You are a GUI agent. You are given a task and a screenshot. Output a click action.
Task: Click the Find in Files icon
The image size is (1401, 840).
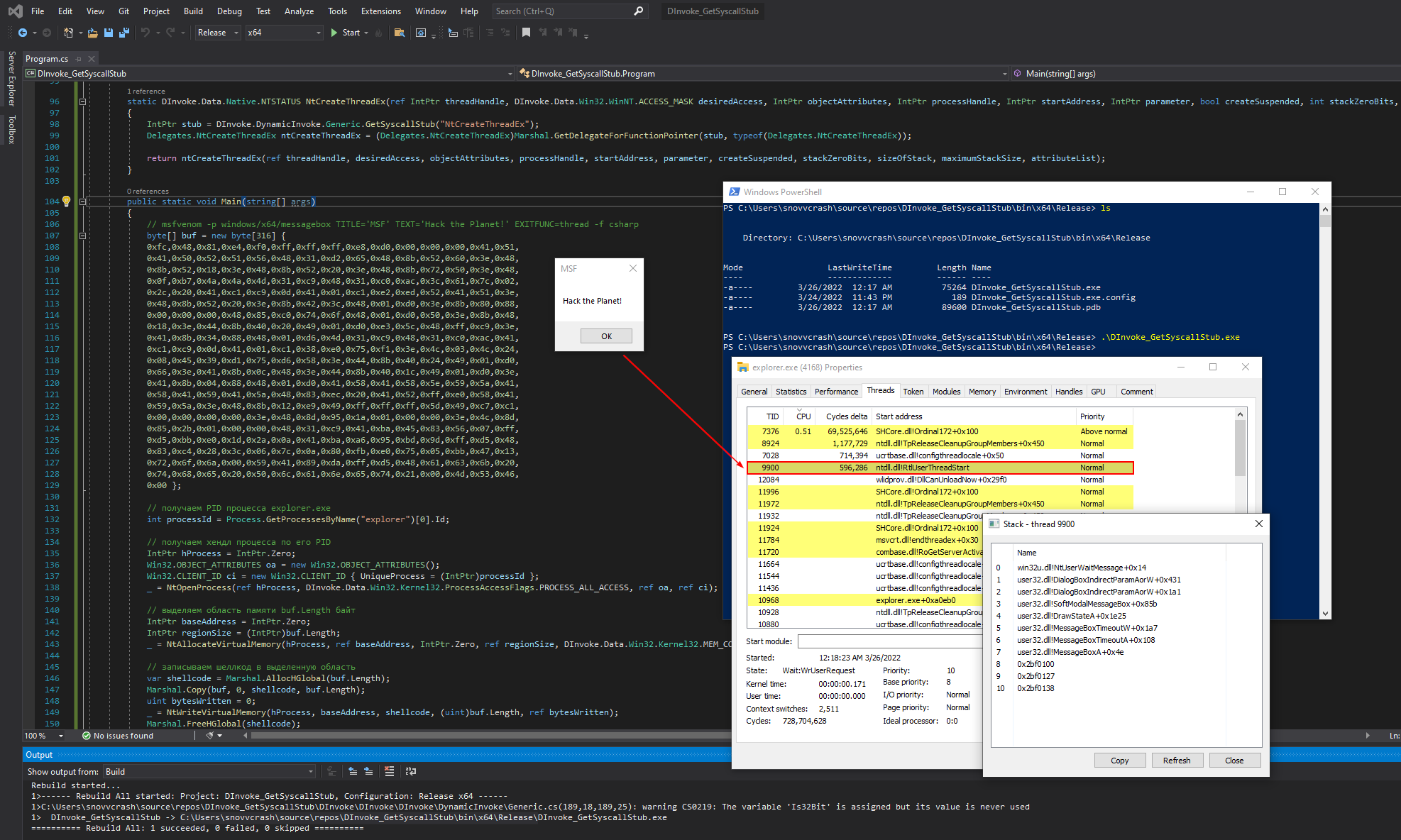[x=400, y=33]
